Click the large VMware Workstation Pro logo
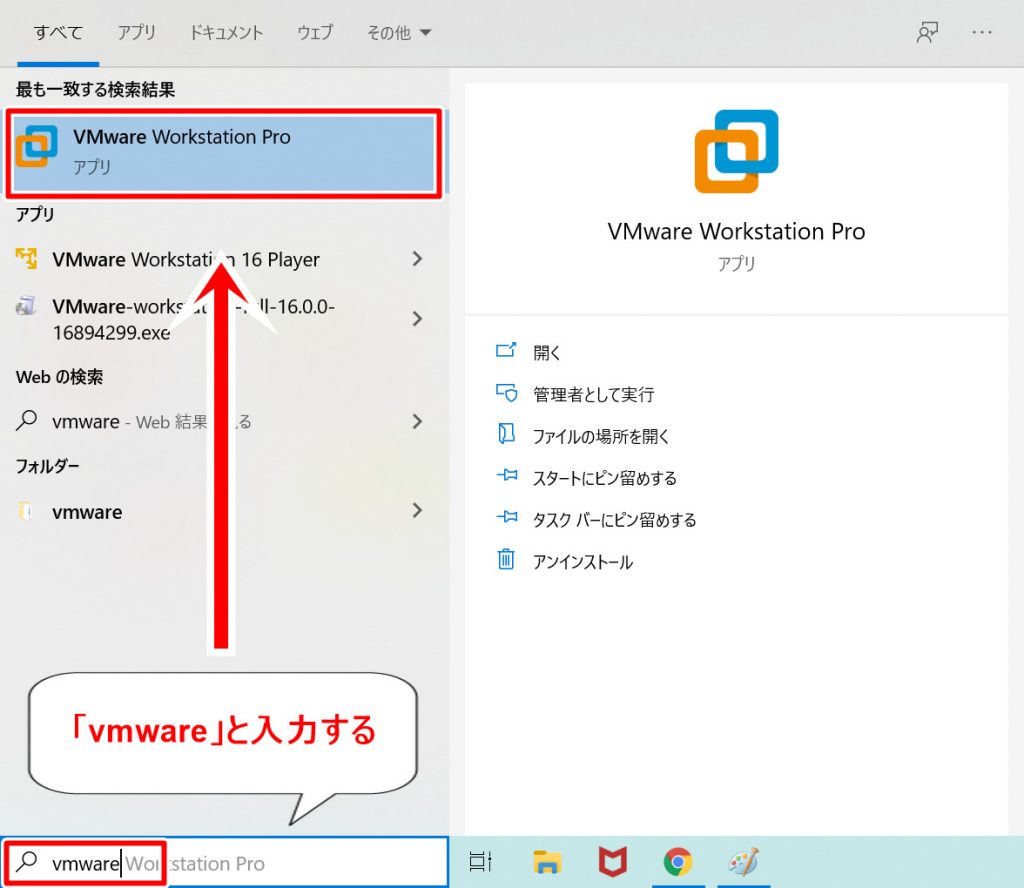The image size is (1024, 888). pyautogui.click(x=736, y=151)
